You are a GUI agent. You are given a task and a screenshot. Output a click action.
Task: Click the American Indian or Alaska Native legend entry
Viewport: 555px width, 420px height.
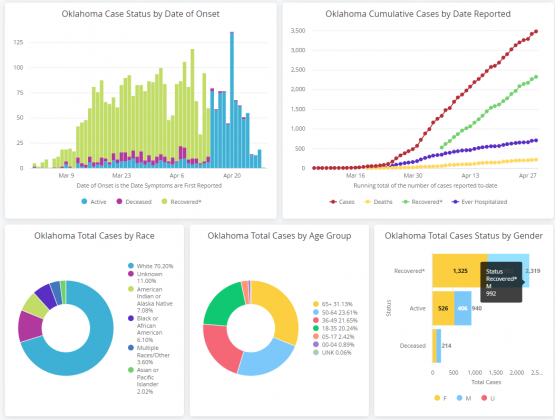(x=150, y=300)
